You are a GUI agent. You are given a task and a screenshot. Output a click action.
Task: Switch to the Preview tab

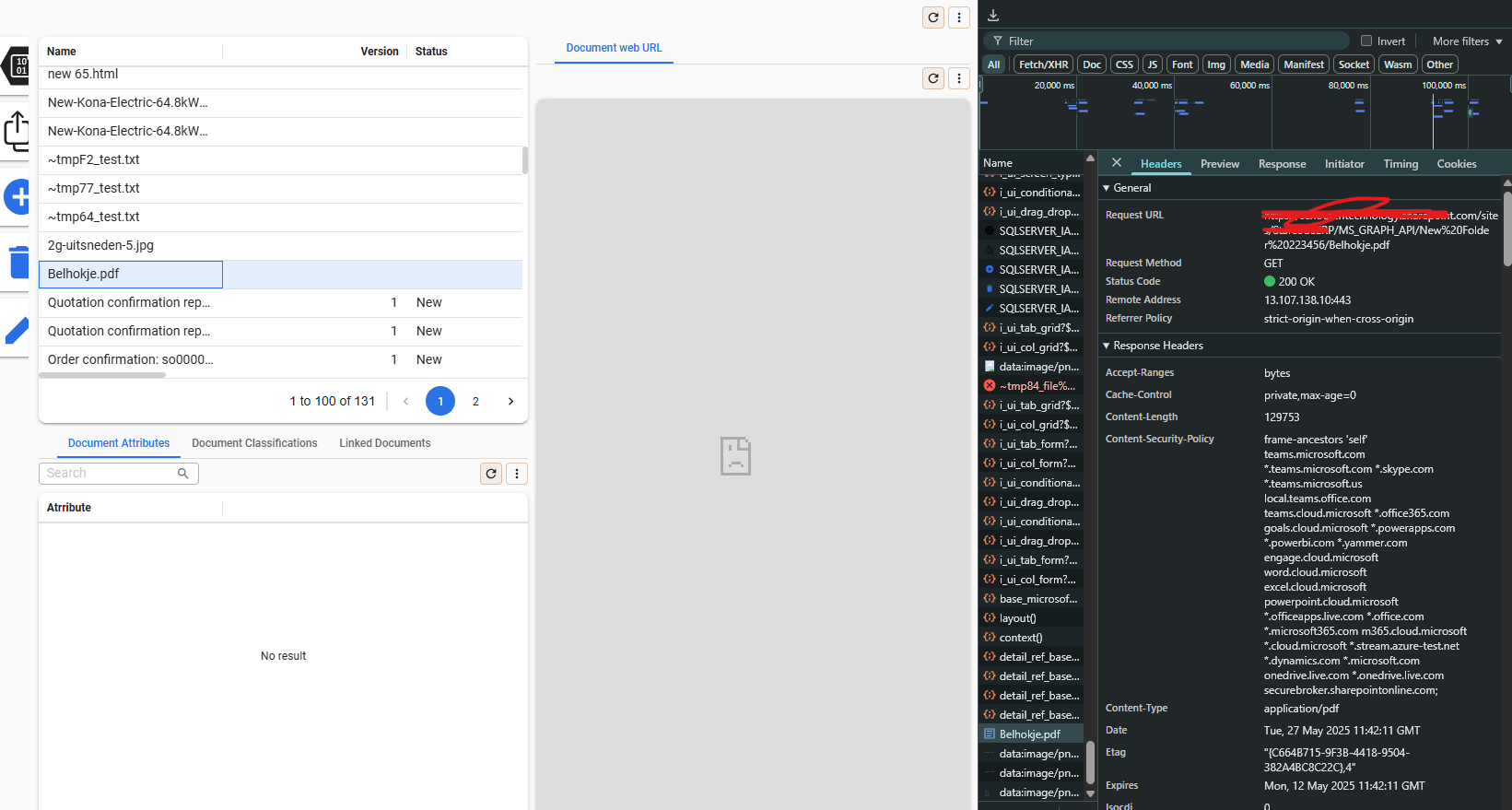tap(1220, 164)
